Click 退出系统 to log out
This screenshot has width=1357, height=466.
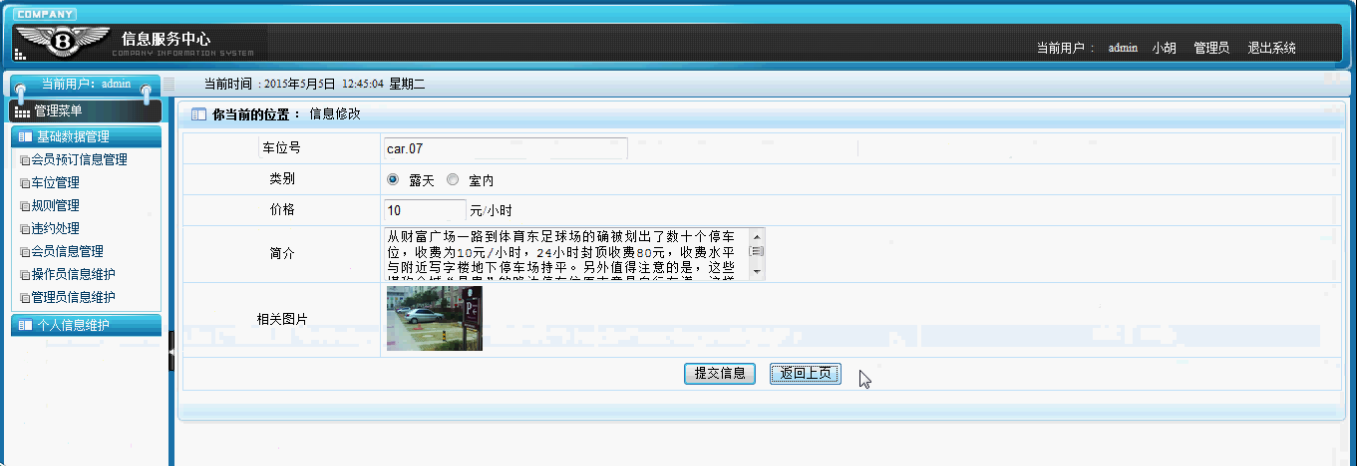pos(1271,48)
